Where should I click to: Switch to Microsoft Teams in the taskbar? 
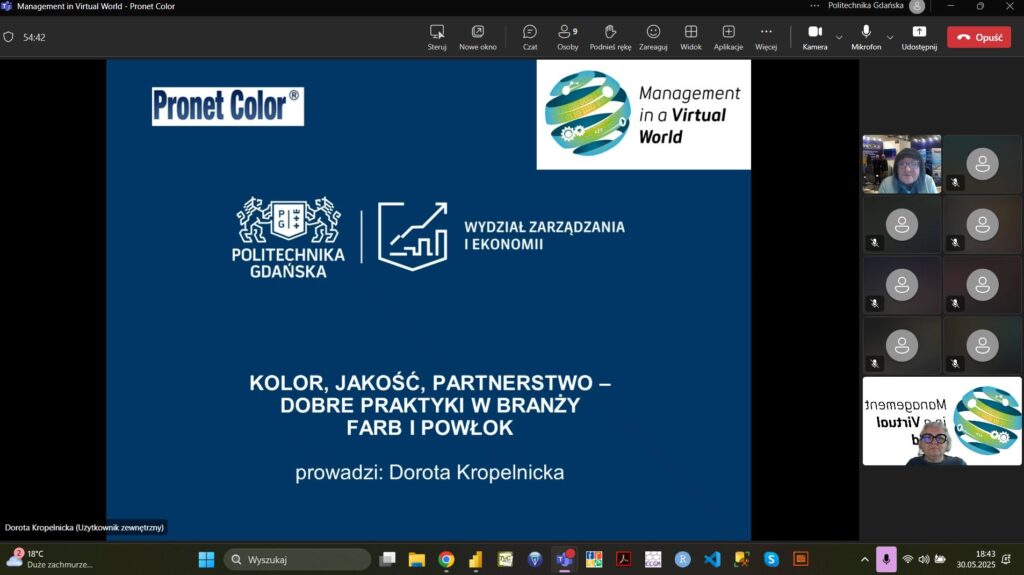564,559
